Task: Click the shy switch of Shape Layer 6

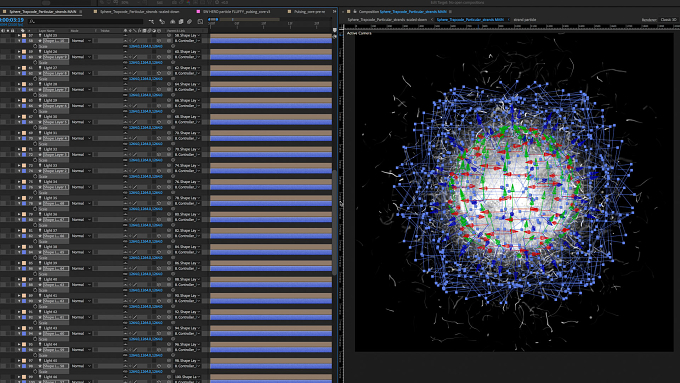Action: tap(125, 106)
